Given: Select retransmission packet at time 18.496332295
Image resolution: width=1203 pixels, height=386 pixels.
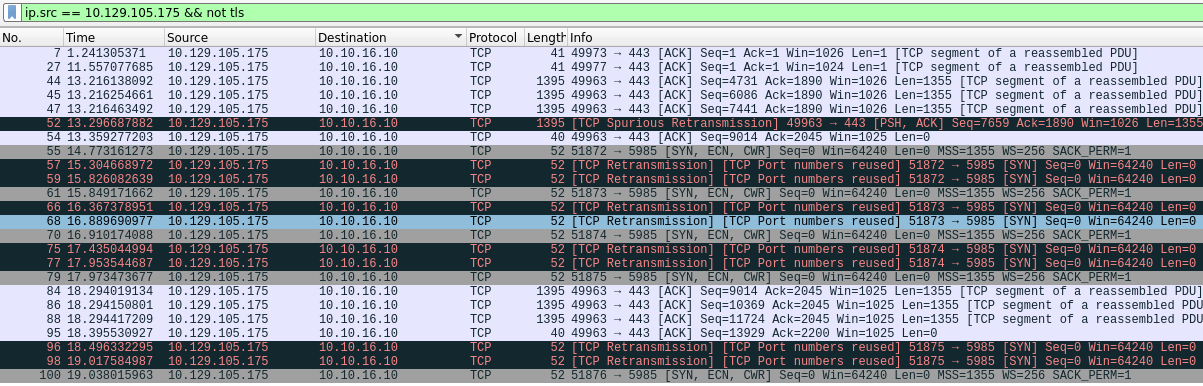Looking at the screenshot, I should [601, 347].
